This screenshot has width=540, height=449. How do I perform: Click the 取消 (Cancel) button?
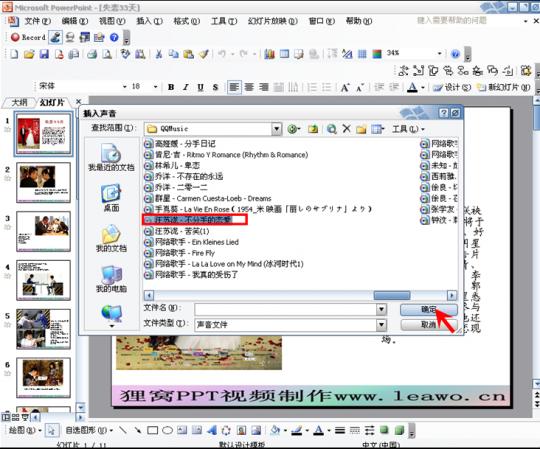pyautogui.click(x=429, y=324)
